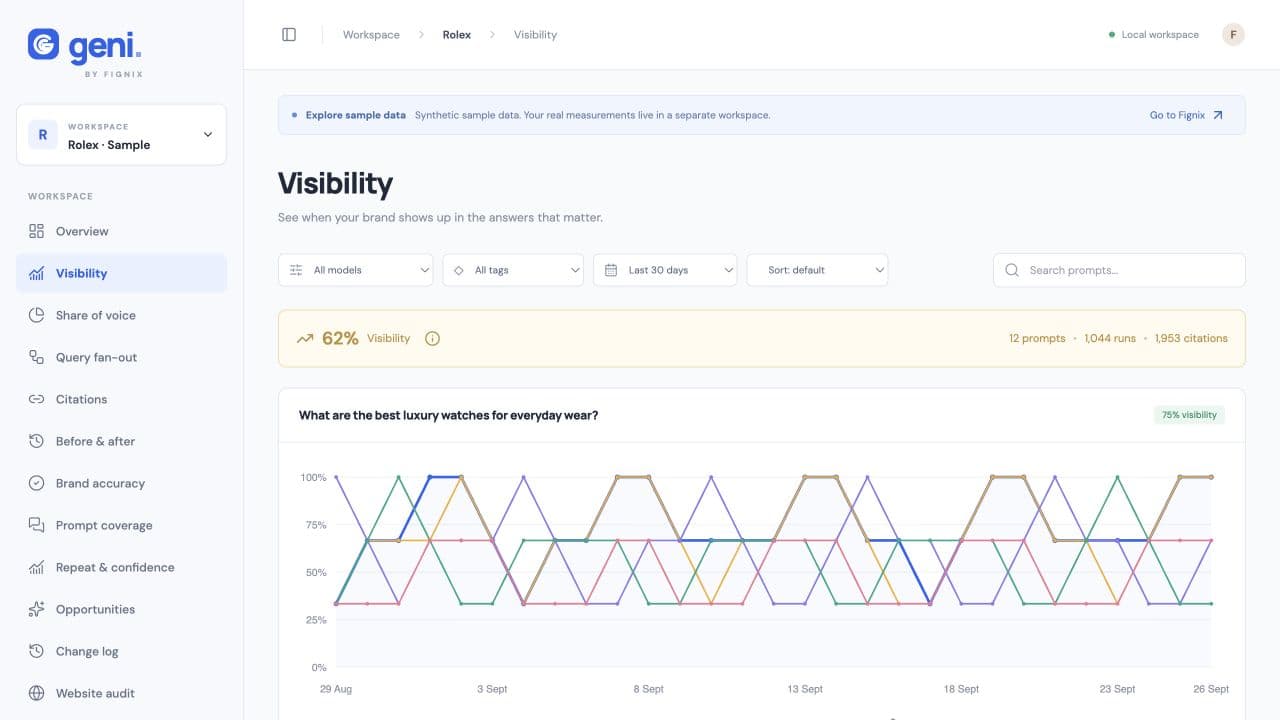Open the All models filter dropdown
Viewport: 1280px width, 720px height.
(x=356, y=270)
